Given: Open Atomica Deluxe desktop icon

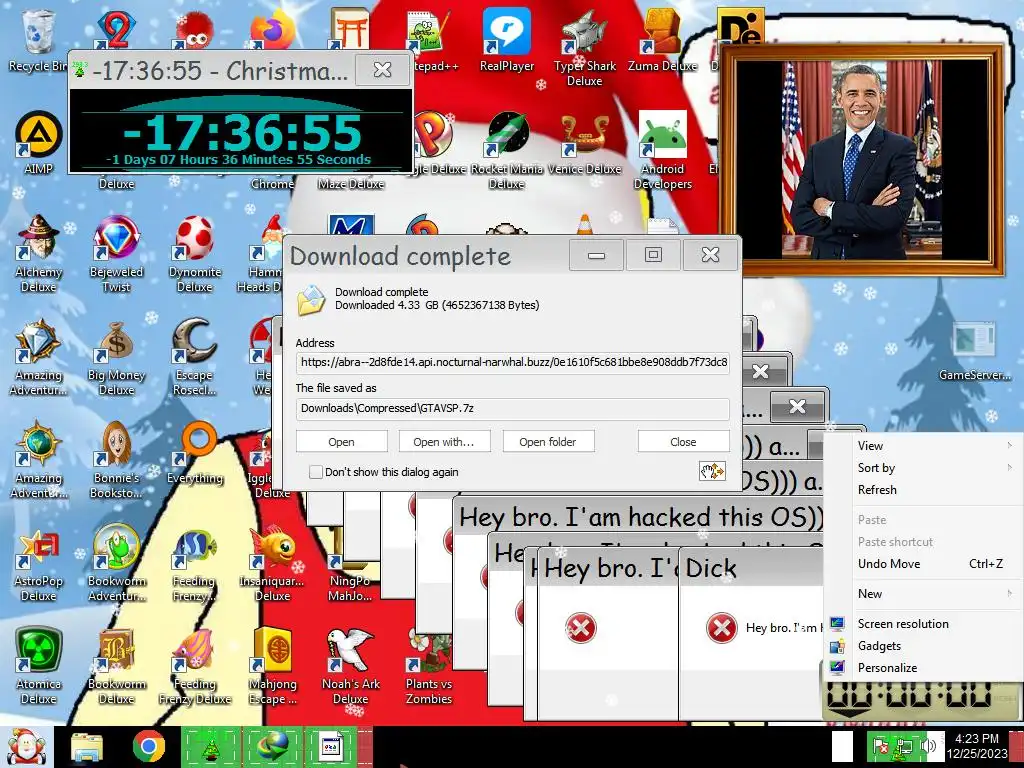Looking at the screenshot, I should pyautogui.click(x=39, y=666).
